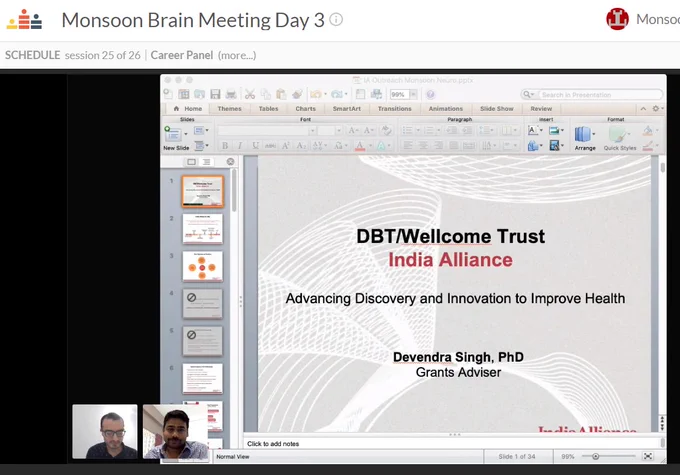Click the Arrange icon in Format group
Image resolution: width=680 pixels, height=475 pixels.
pyautogui.click(x=582, y=134)
